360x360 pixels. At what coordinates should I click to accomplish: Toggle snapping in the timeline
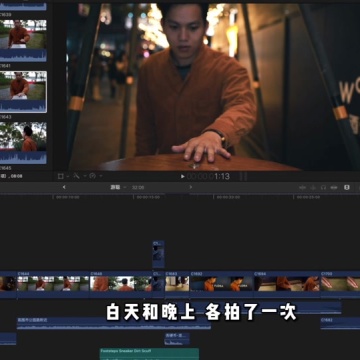[x=334, y=188]
